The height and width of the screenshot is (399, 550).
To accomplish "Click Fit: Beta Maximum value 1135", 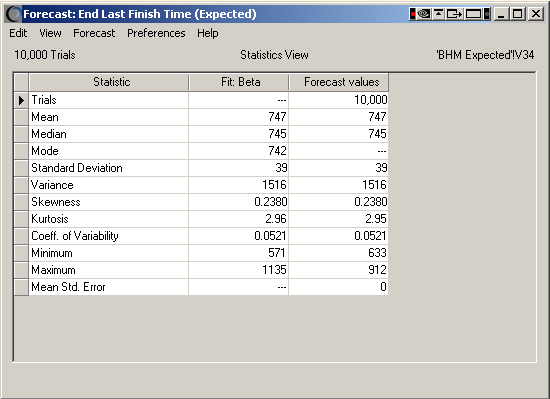I will point(239,270).
